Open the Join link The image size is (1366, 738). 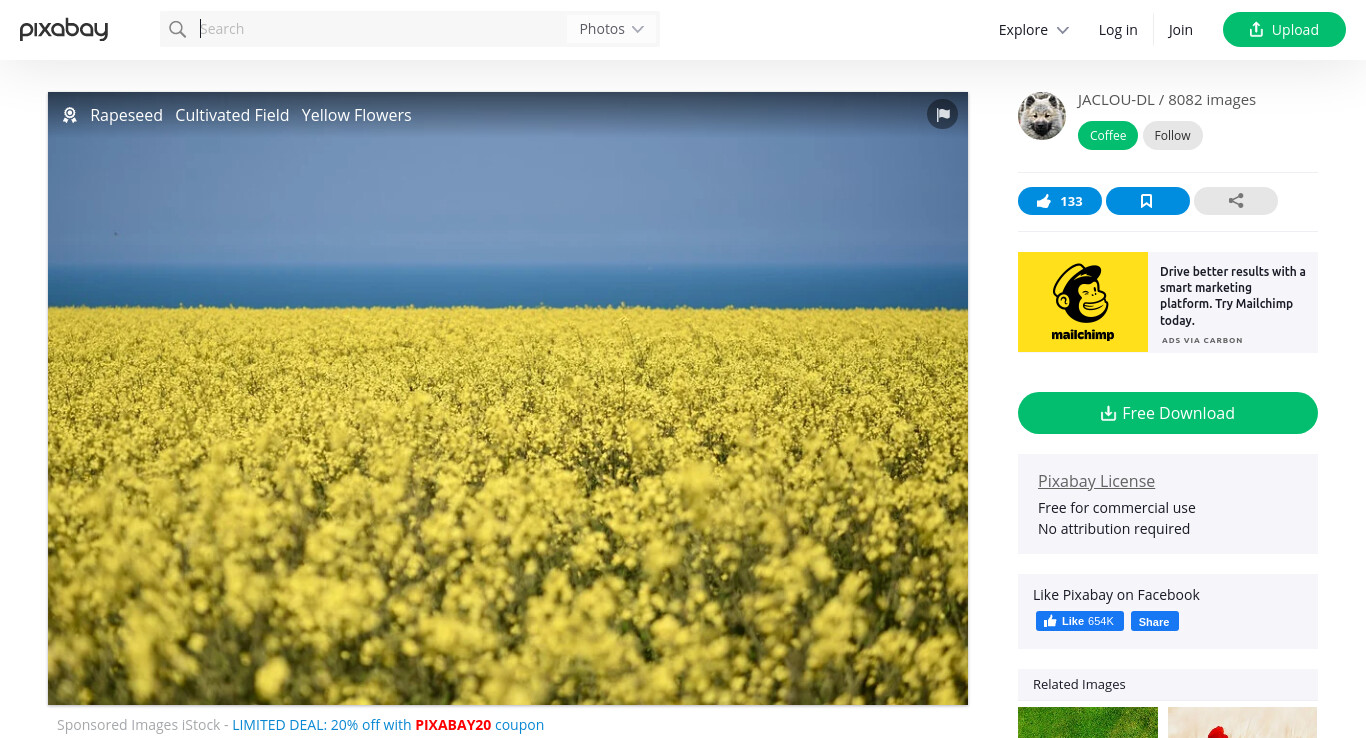1181,30
